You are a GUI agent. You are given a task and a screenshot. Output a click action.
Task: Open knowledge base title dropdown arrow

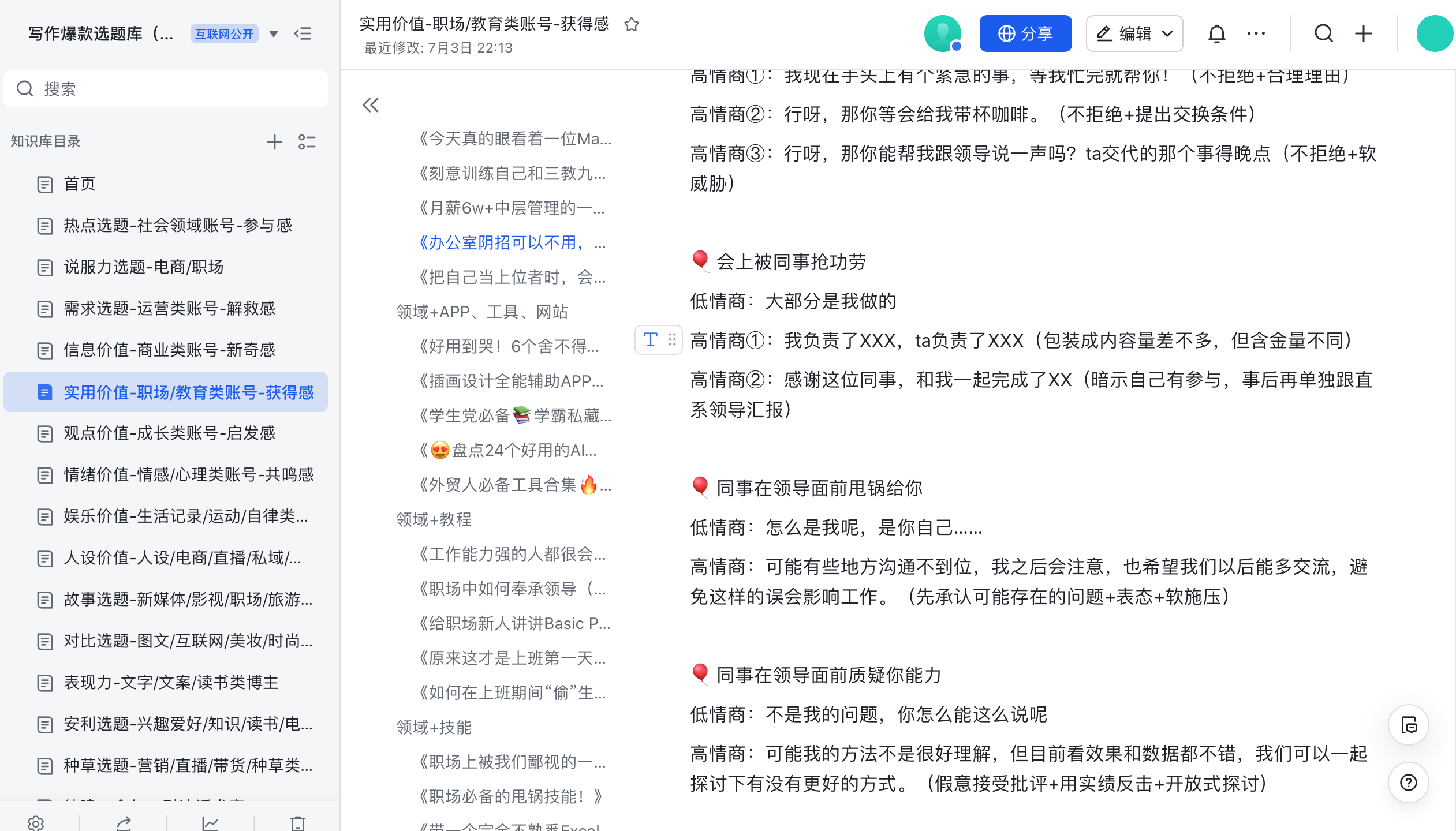pyautogui.click(x=274, y=34)
